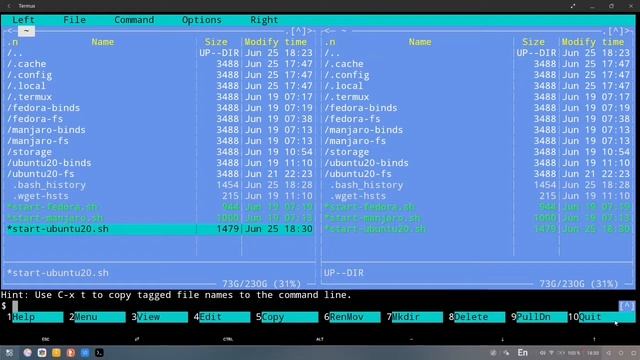The width and height of the screenshot is (640, 360).
Task: Click the 9 PullDn function key button
Action: [x=539, y=317]
